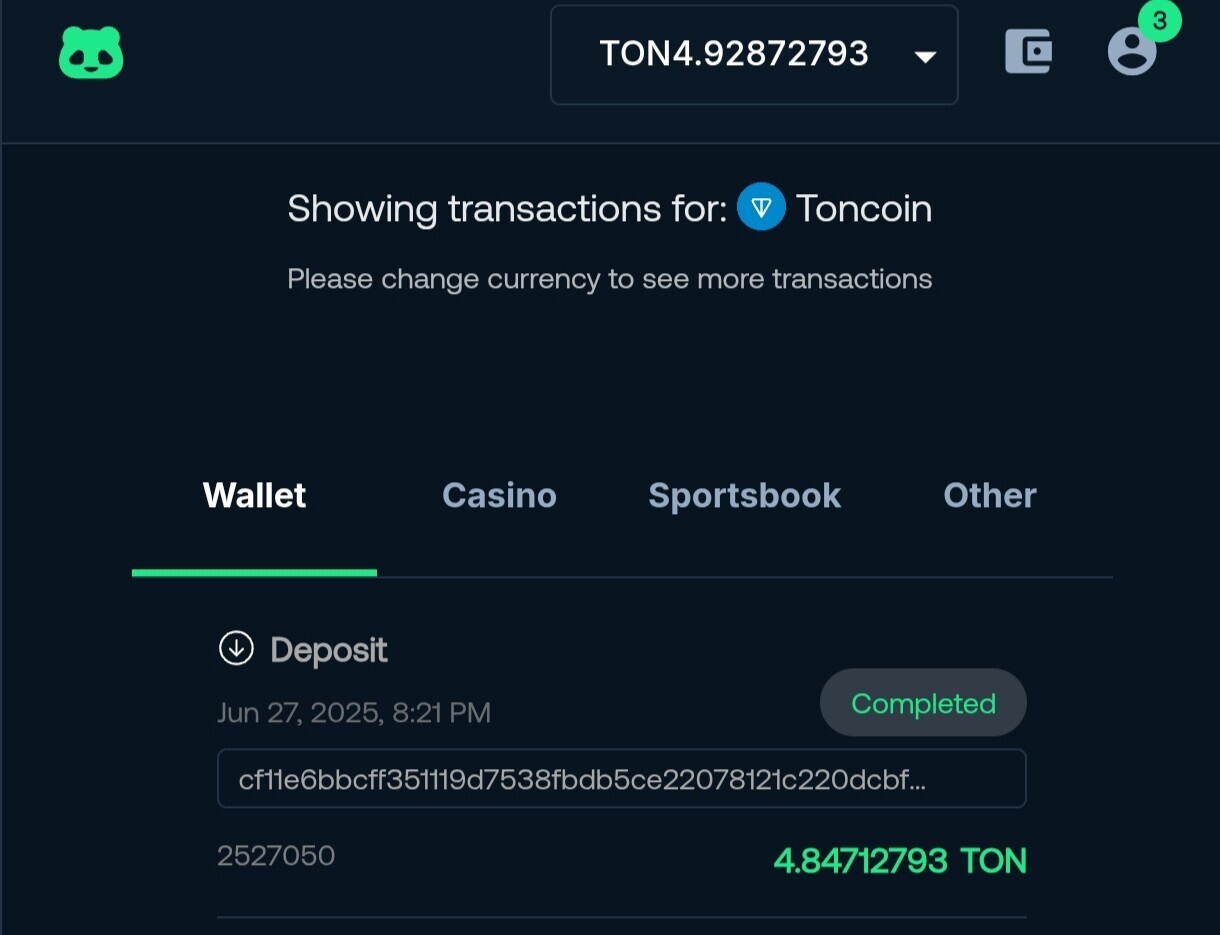Viewport: 1220px width, 935px height.
Task: Click the Toncoin currency label
Action: (864, 208)
